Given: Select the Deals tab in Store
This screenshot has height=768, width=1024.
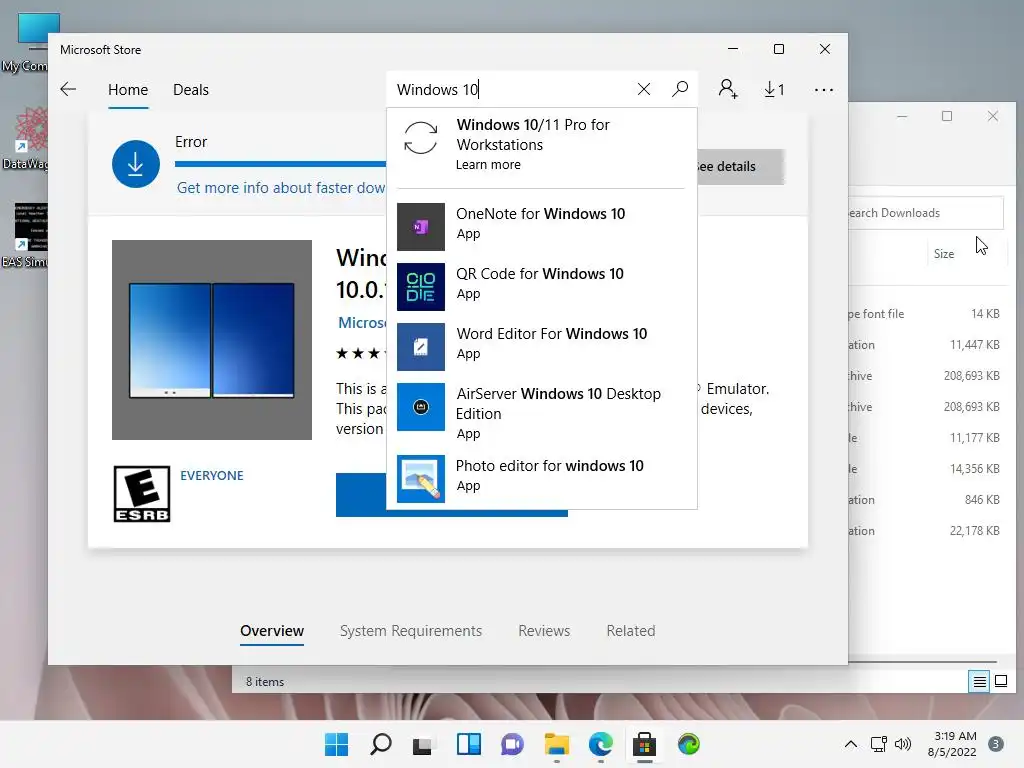Looking at the screenshot, I should pos(191,89).
